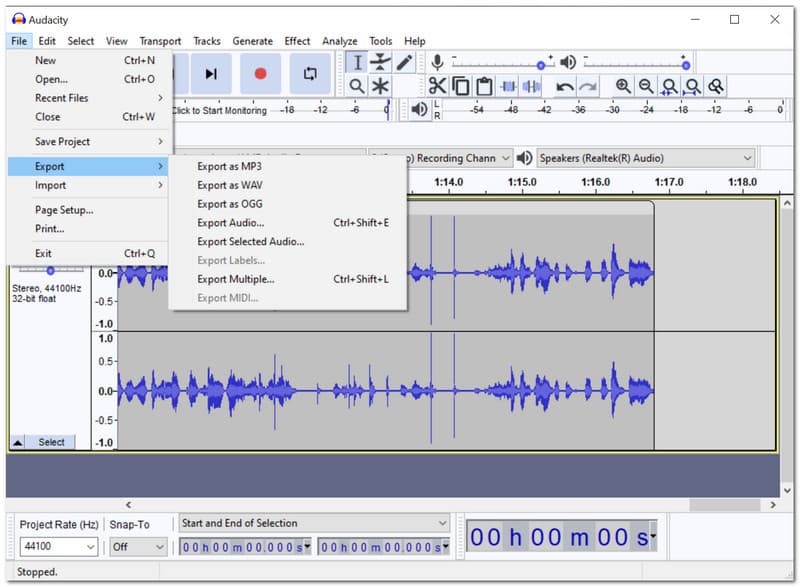Click the track Select button

point(52,442)
